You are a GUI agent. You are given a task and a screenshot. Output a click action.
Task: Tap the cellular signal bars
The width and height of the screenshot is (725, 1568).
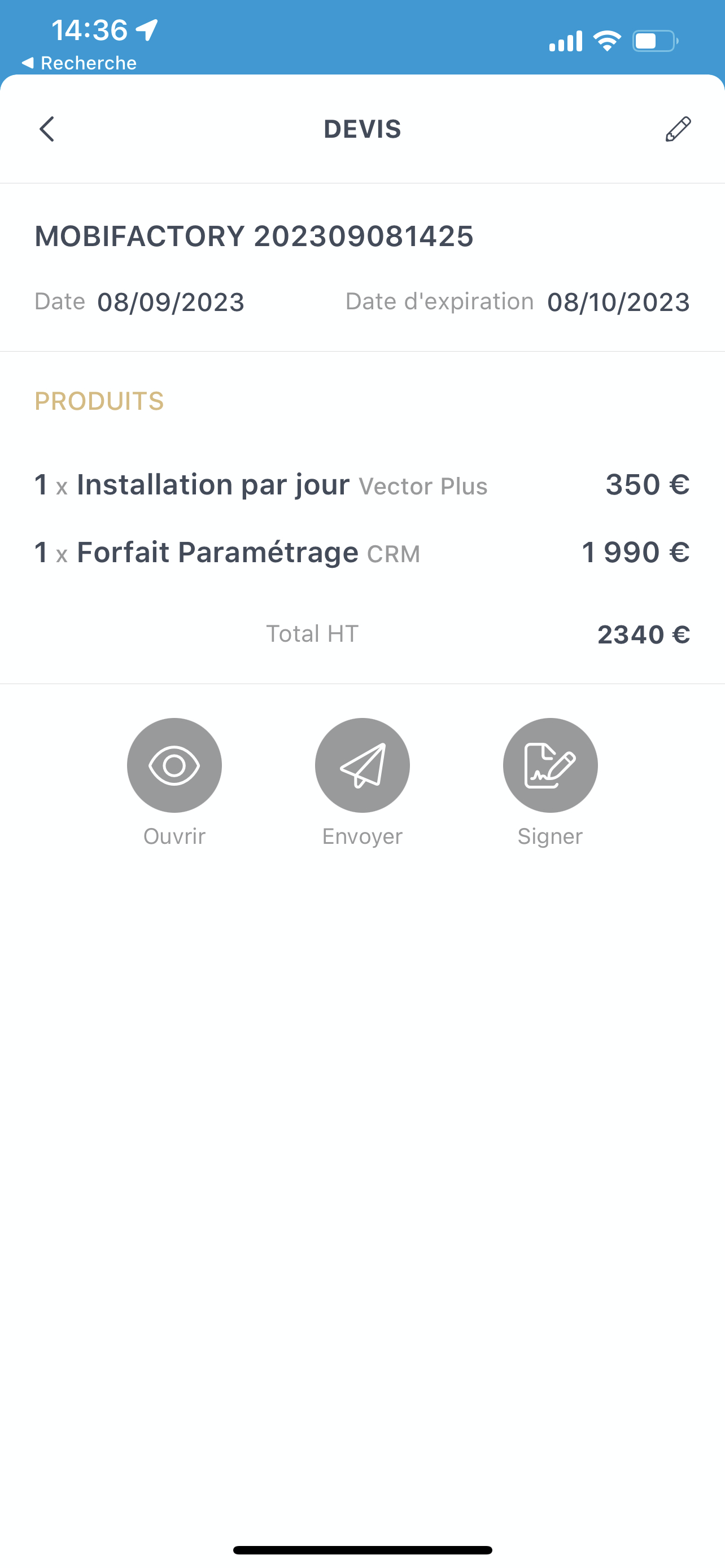(566, 41)
